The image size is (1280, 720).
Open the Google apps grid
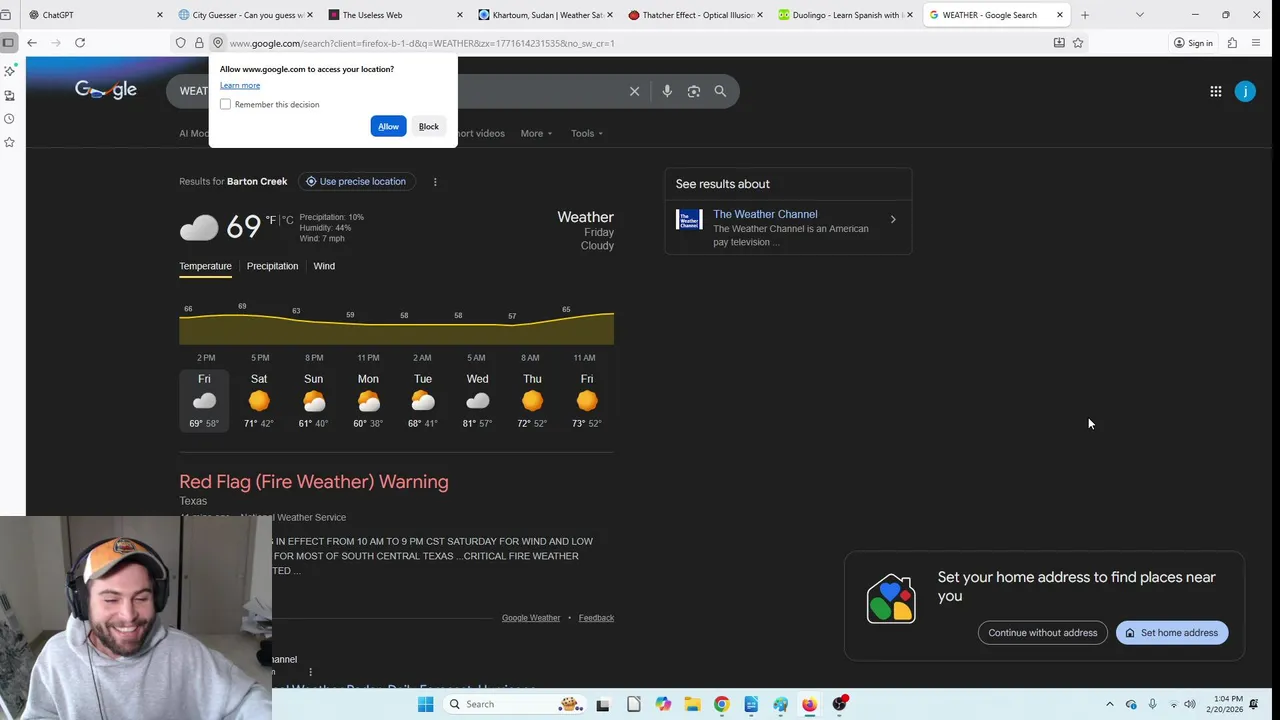pyautogui.click(x=1215, y=91)
